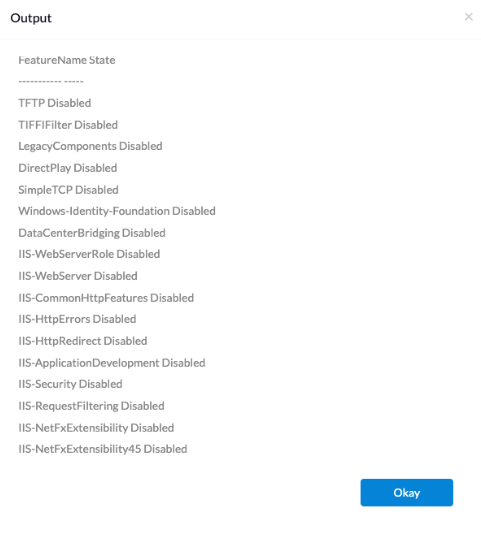Click the TIFFIFilter Disabled entry

tap(68, 125)
